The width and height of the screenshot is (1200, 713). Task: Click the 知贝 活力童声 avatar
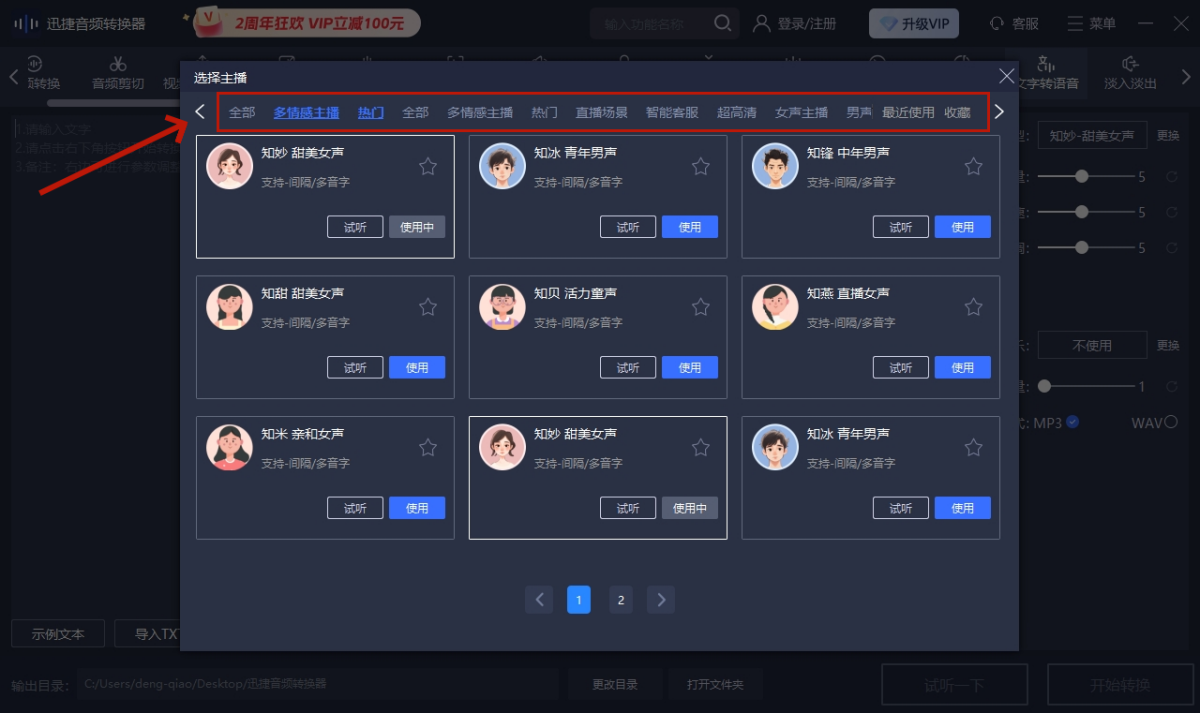click(x=502, y=307)
